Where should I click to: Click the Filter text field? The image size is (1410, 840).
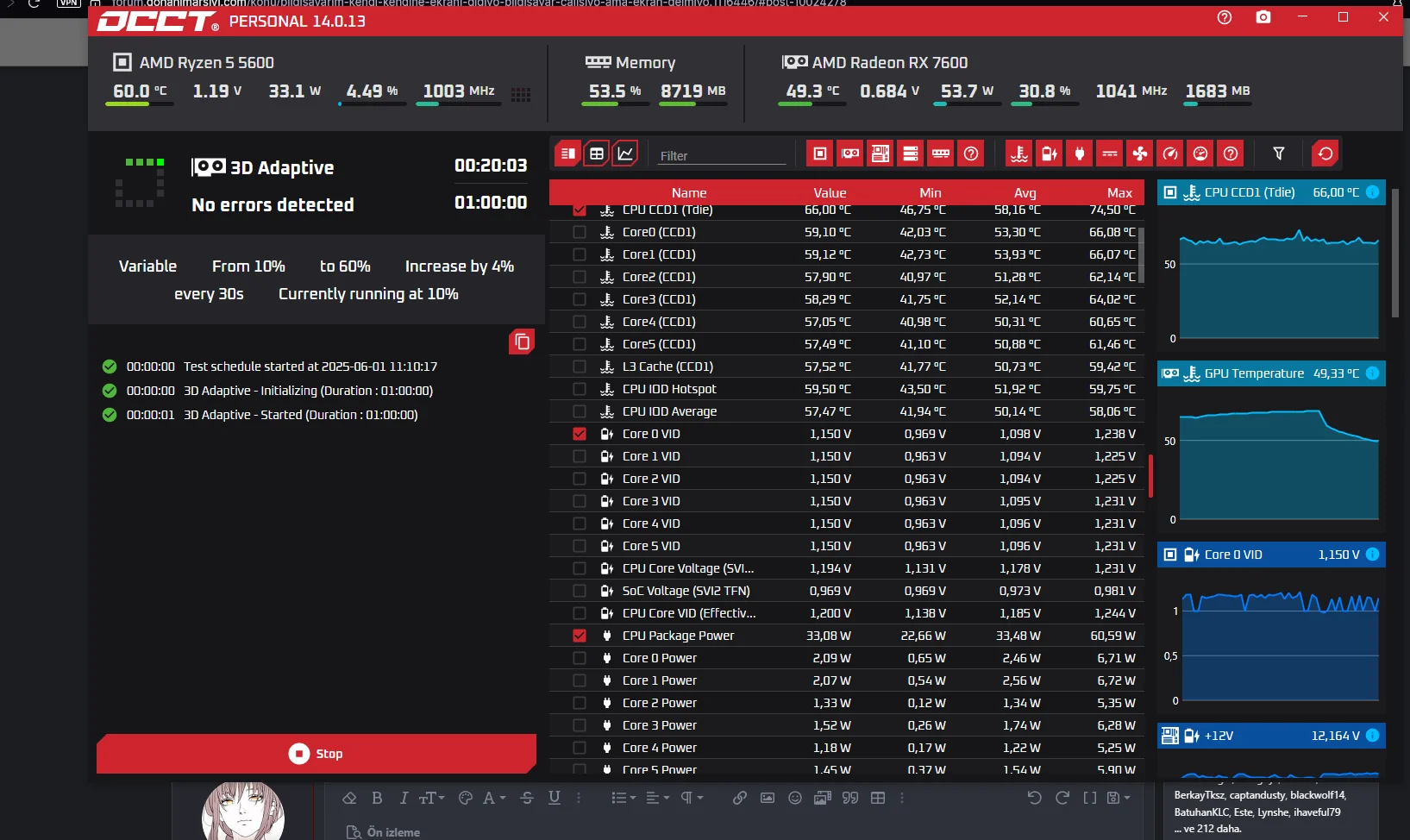pos(723,155)
